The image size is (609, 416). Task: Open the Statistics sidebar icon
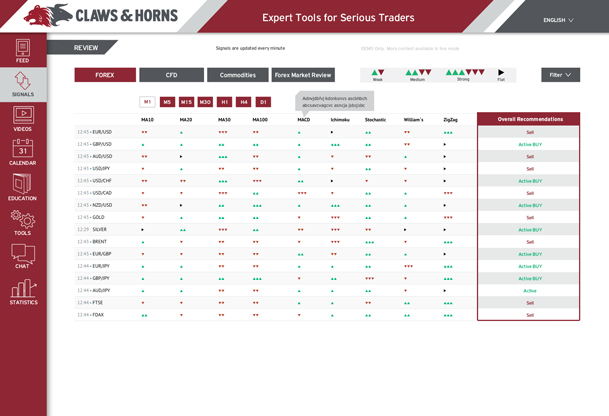point(22,291)
